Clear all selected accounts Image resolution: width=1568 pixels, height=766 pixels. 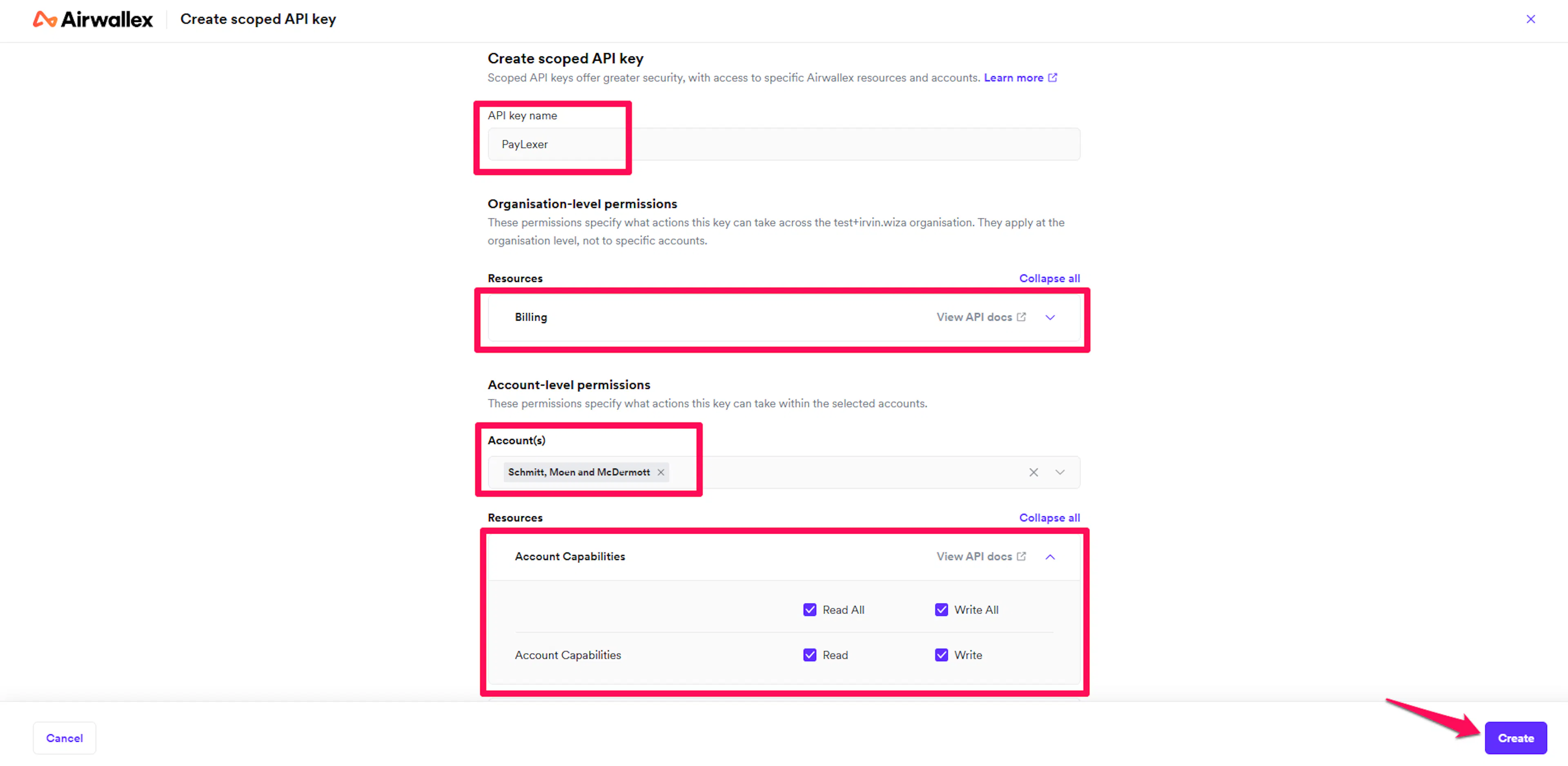[x=1033, y=473]
